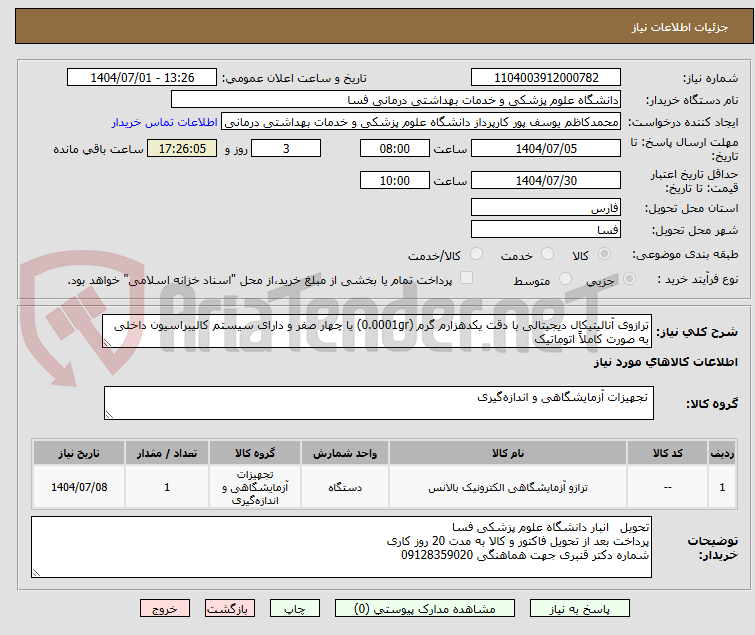Toggle the Islamic treasury payment checkbox
The height and width of the screenshot is (635, 755).
466,278
